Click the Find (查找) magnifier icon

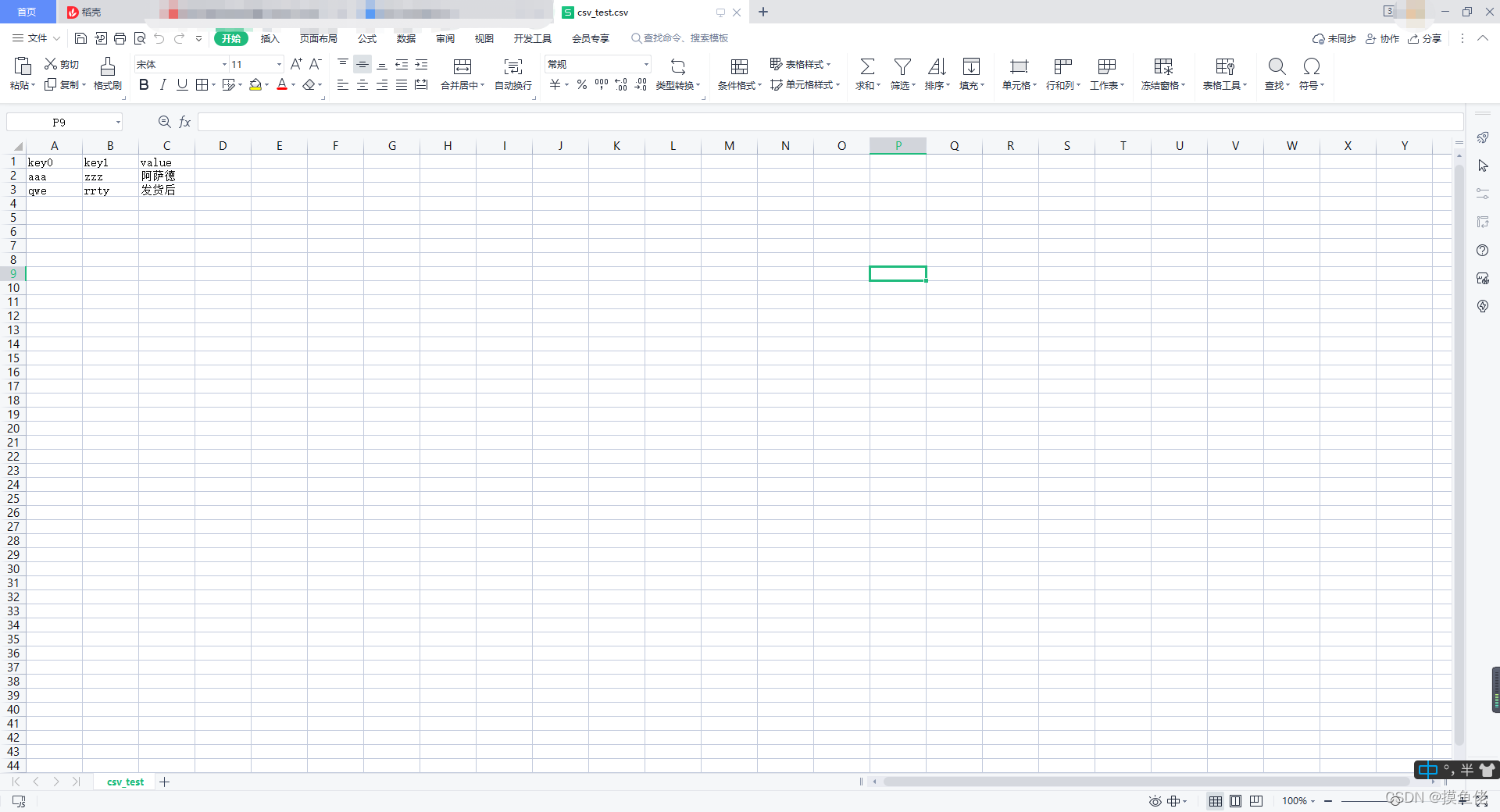click(x=1277, y=66)
